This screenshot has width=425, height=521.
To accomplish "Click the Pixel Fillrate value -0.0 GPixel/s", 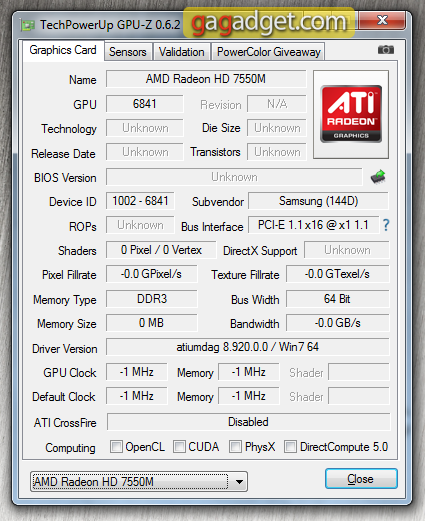I will tap(152, 274).
